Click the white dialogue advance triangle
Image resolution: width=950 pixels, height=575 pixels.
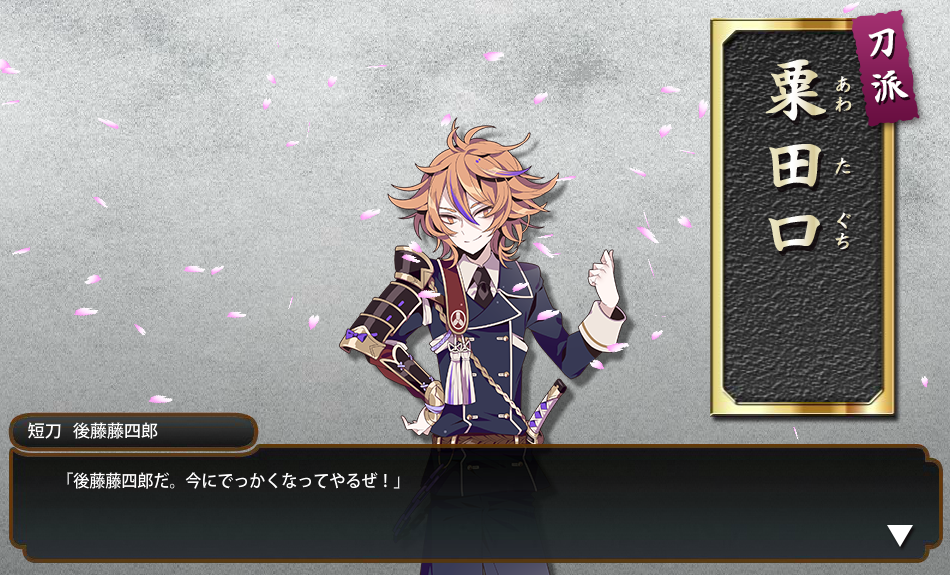tap(900, 536)
